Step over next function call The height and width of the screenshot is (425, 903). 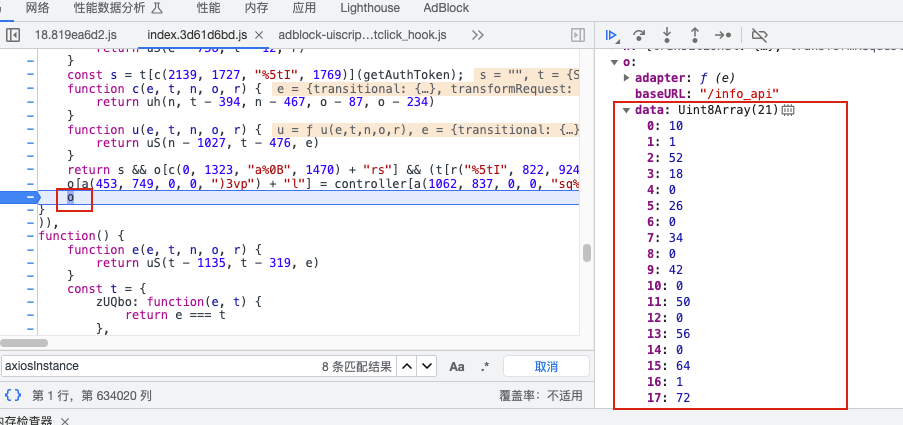point(639,35)
